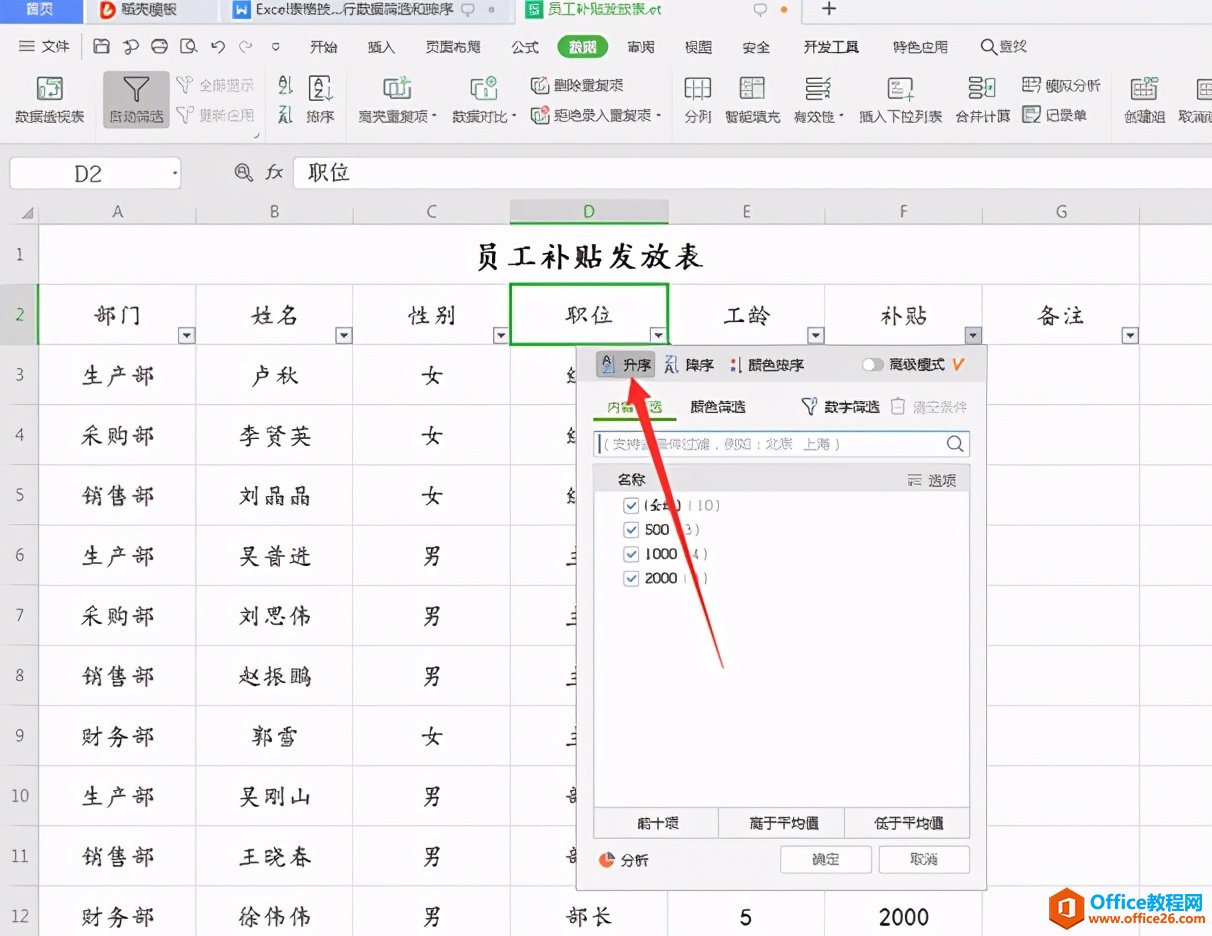The image size is (1212, 936).
Task: Switch to the 公式 ribbon tab
Action: [x=525, y=47]
